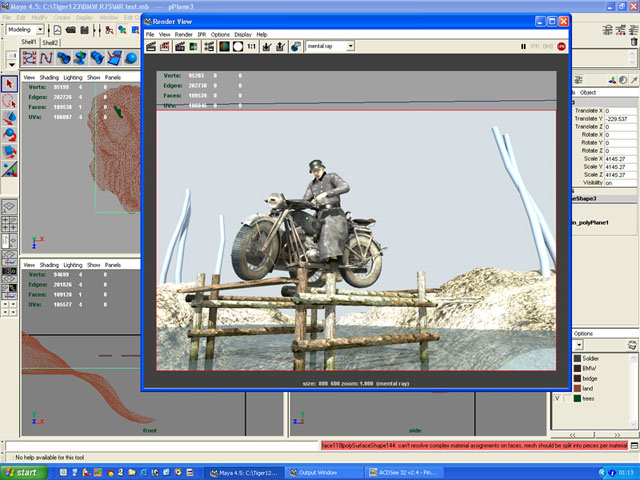Viewport: 640px width, 480px height.
Task: Switch to Output Window on taskbar
Action: coord(323,473)
